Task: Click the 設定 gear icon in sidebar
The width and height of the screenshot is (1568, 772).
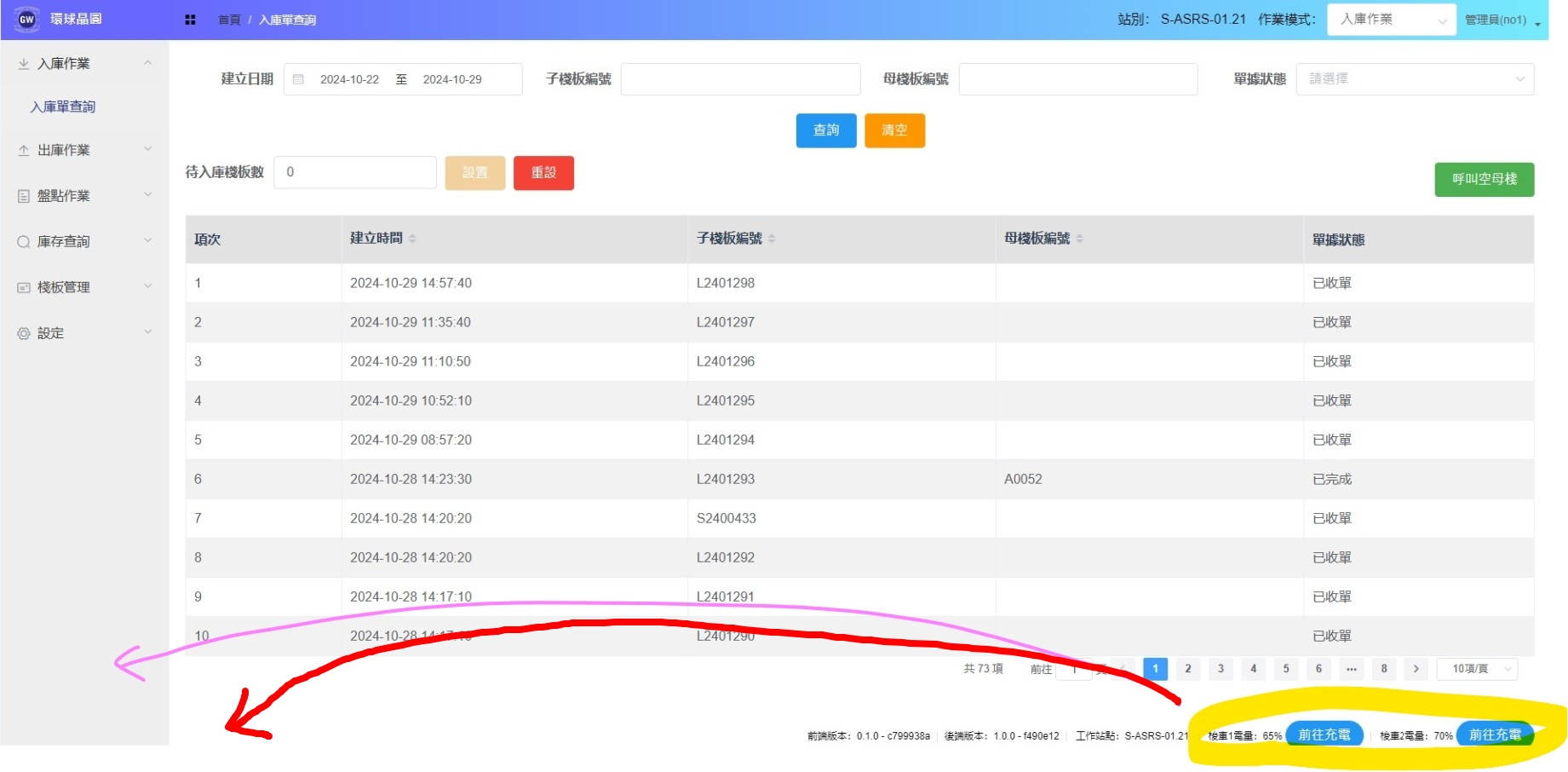Action: [24, 333]
